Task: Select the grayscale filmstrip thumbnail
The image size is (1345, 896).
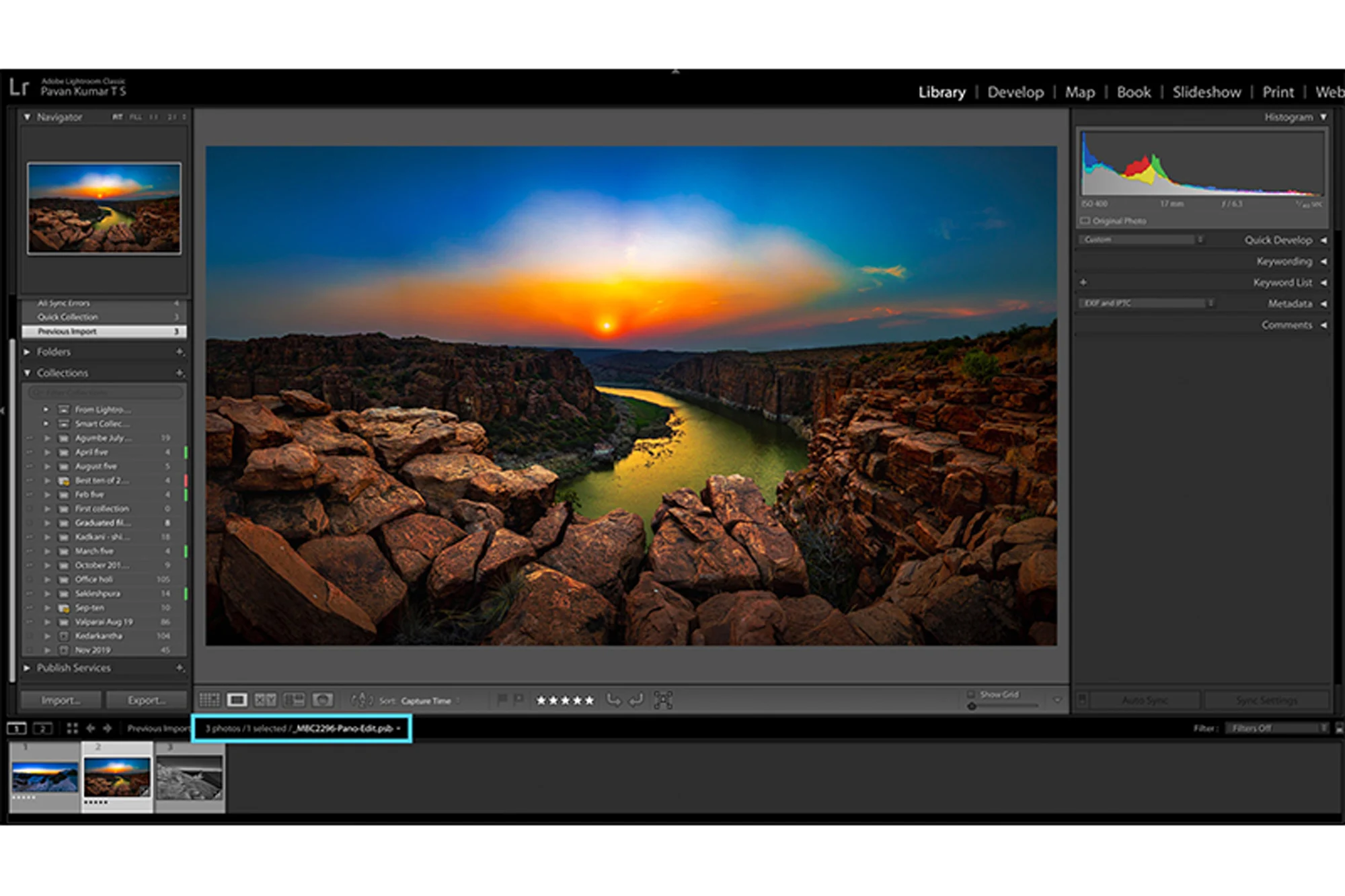Action: 190,778
